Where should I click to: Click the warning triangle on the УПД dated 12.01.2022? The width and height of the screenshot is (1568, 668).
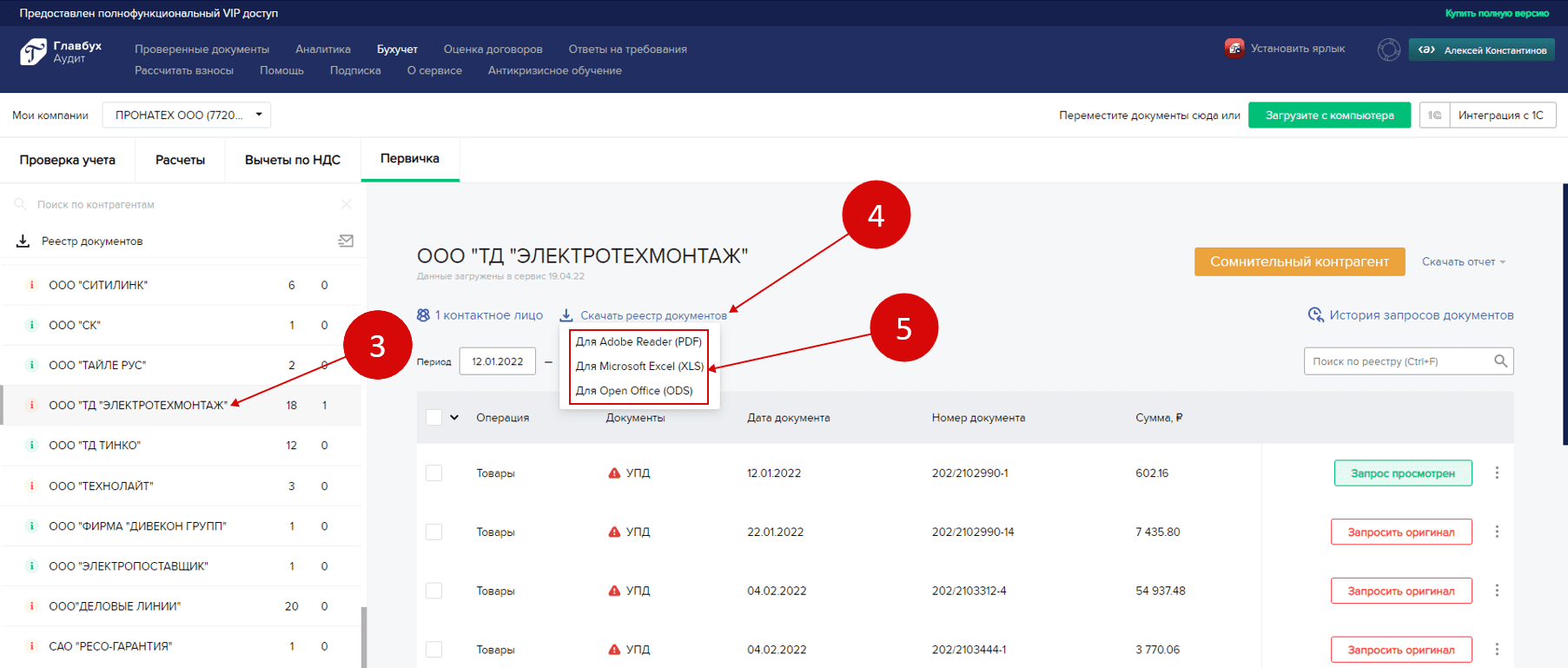coord(614,473)
